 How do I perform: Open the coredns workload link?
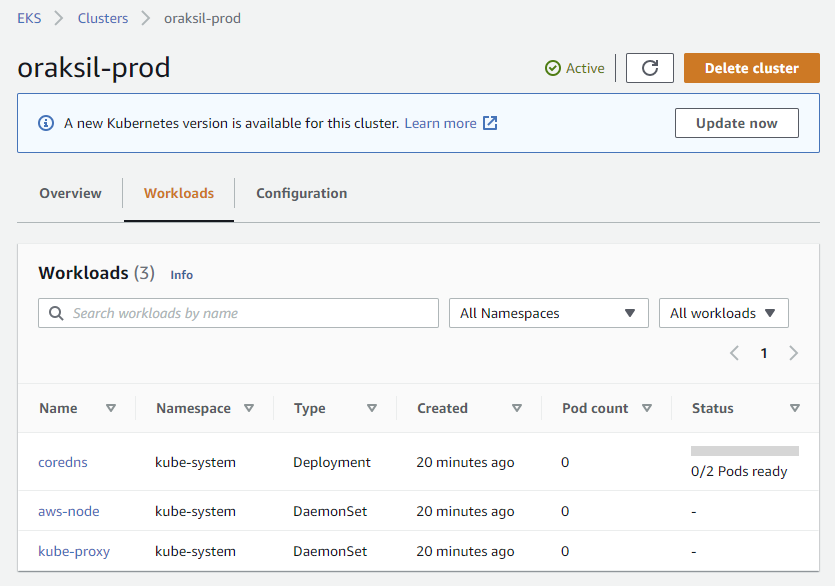click(62, 462)
